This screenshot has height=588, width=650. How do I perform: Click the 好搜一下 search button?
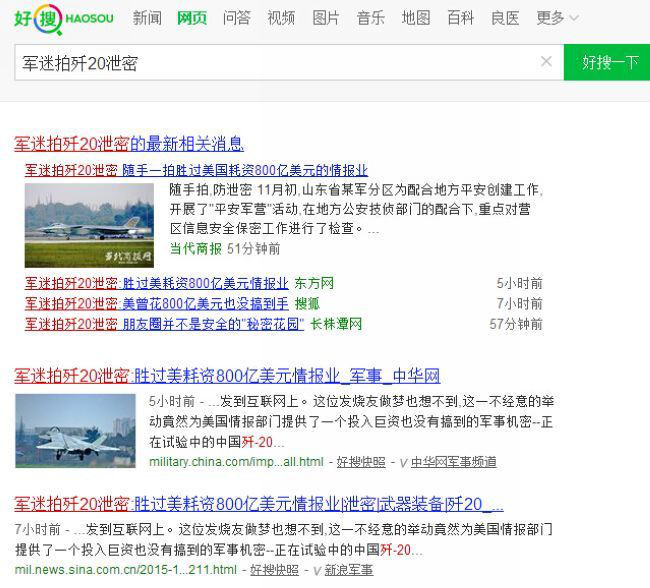(607, 62)
